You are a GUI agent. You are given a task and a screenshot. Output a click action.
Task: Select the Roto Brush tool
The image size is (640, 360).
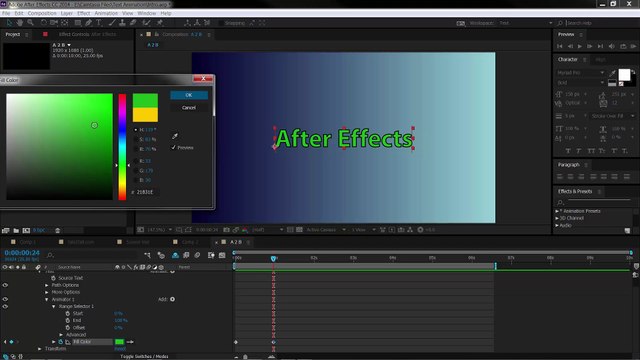146,23
